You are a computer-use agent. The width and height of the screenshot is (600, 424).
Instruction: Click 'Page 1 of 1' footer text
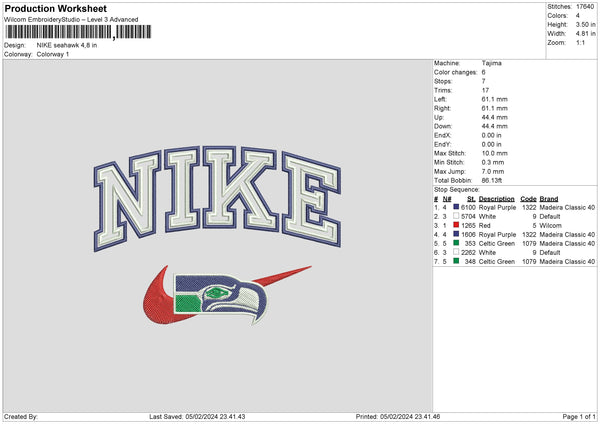(579, 417)
